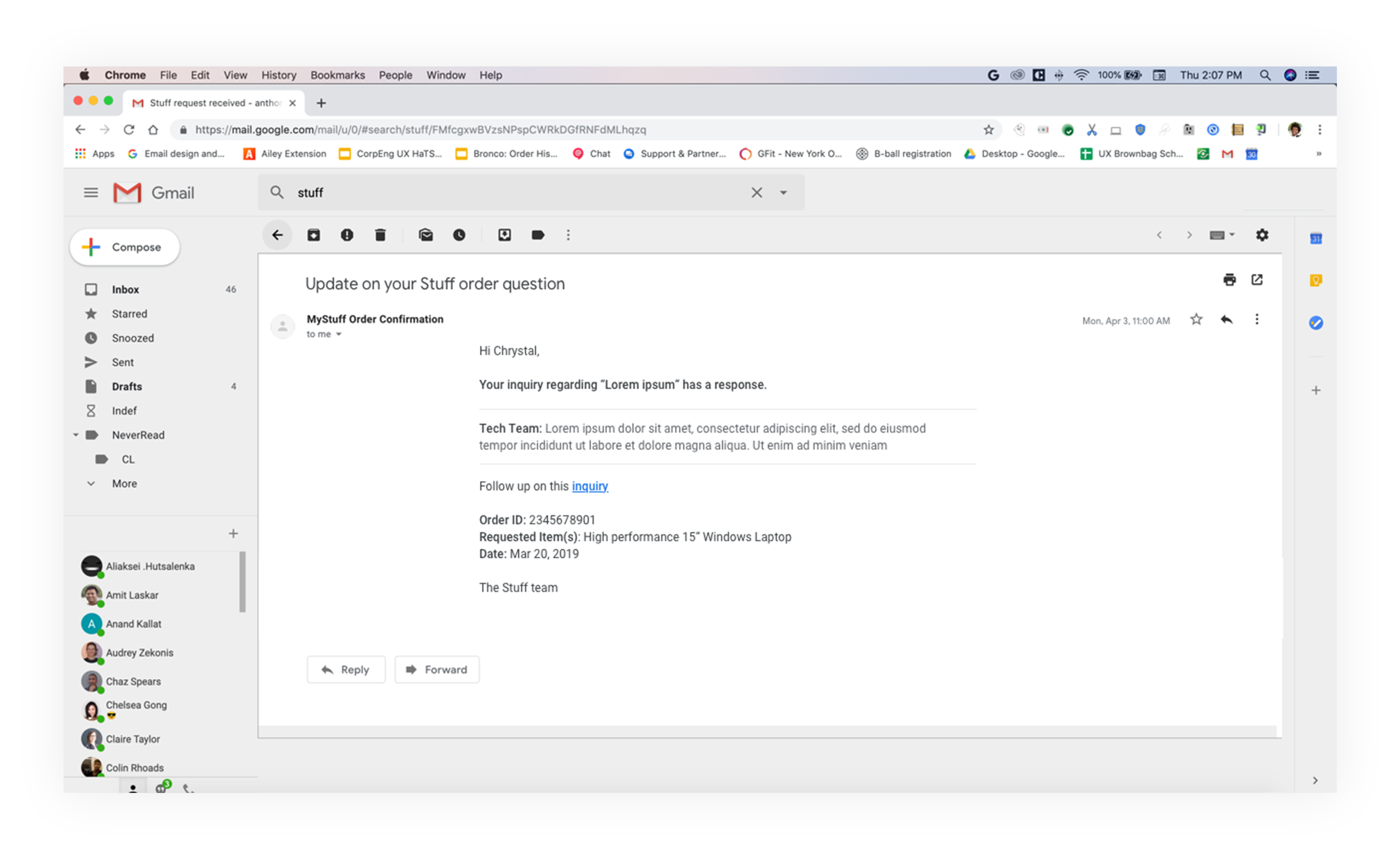Open the History menu
This screenshot has height=859, width=1400.
tap(278, 75)
